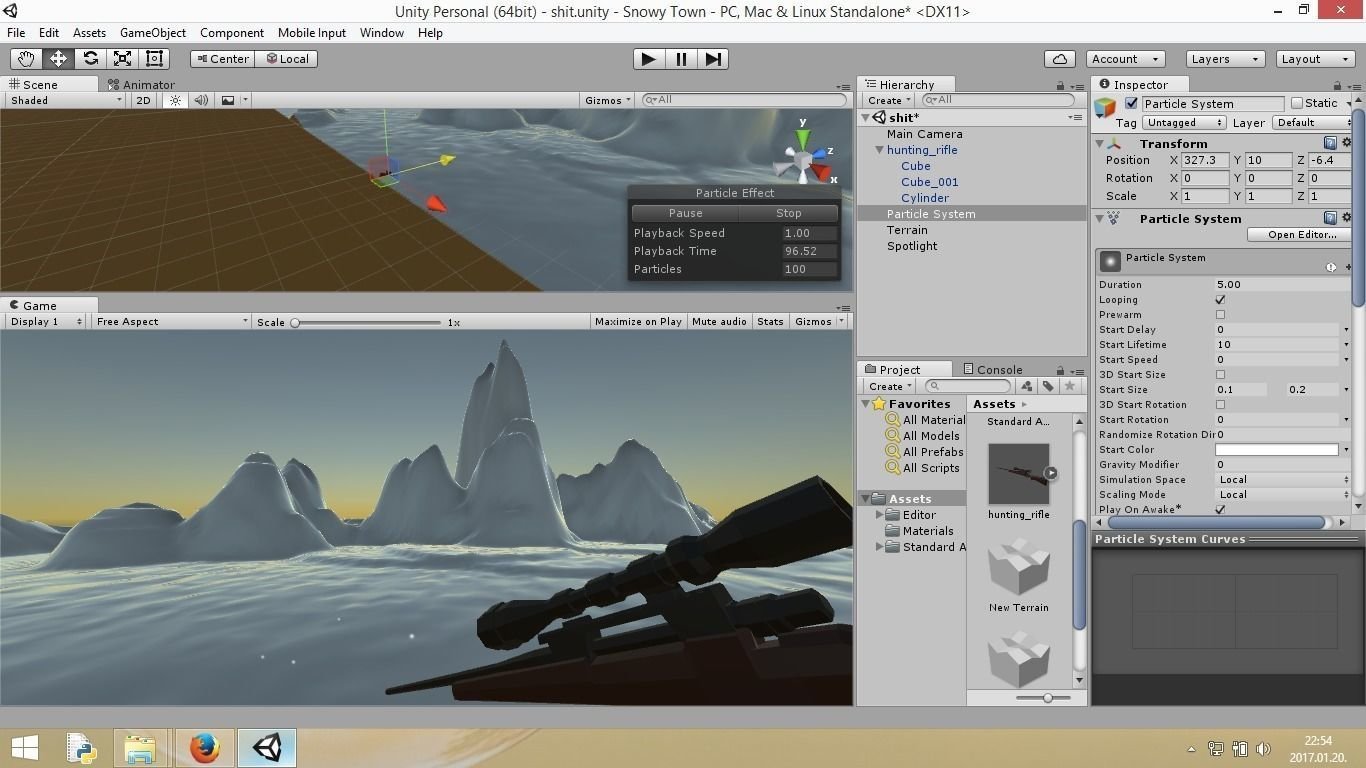Screen dimensions: 1366x768
Task: Toggle 2D scene view mode
Action: click(x=143, y=100)
